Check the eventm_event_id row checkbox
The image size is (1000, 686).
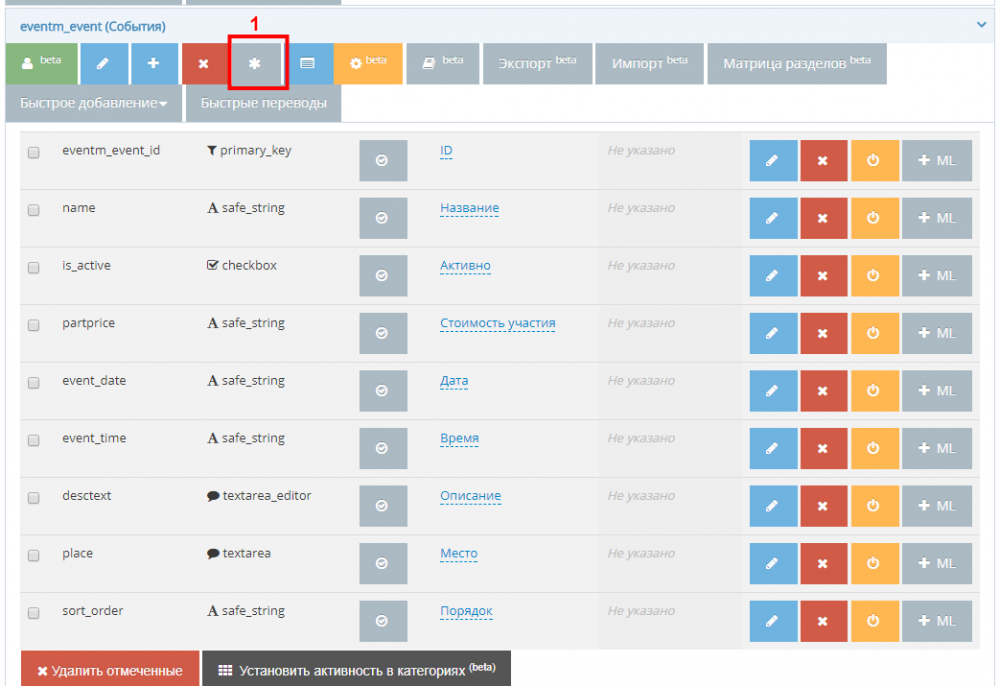click(x=34, y=153)
